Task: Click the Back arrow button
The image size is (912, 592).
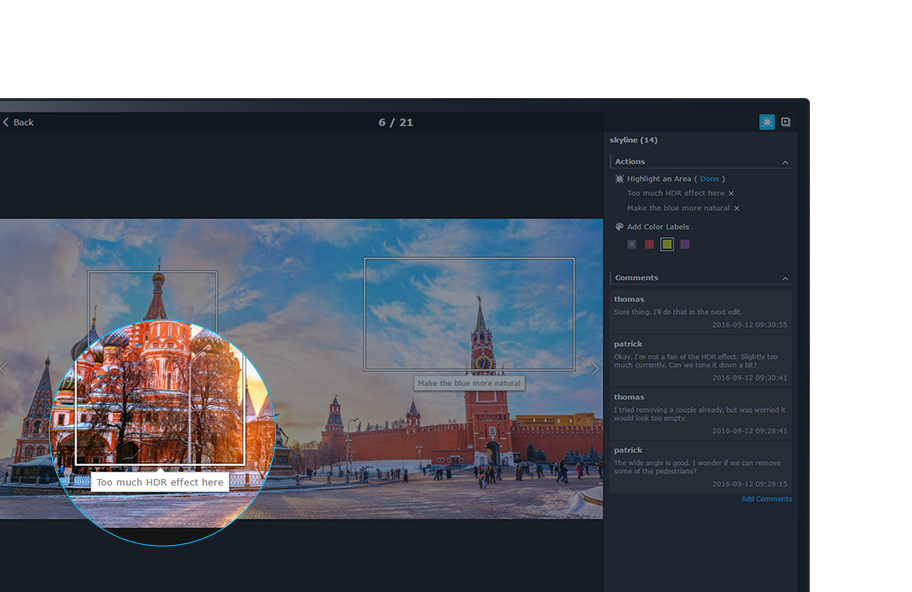Action: tap(18, 122)
